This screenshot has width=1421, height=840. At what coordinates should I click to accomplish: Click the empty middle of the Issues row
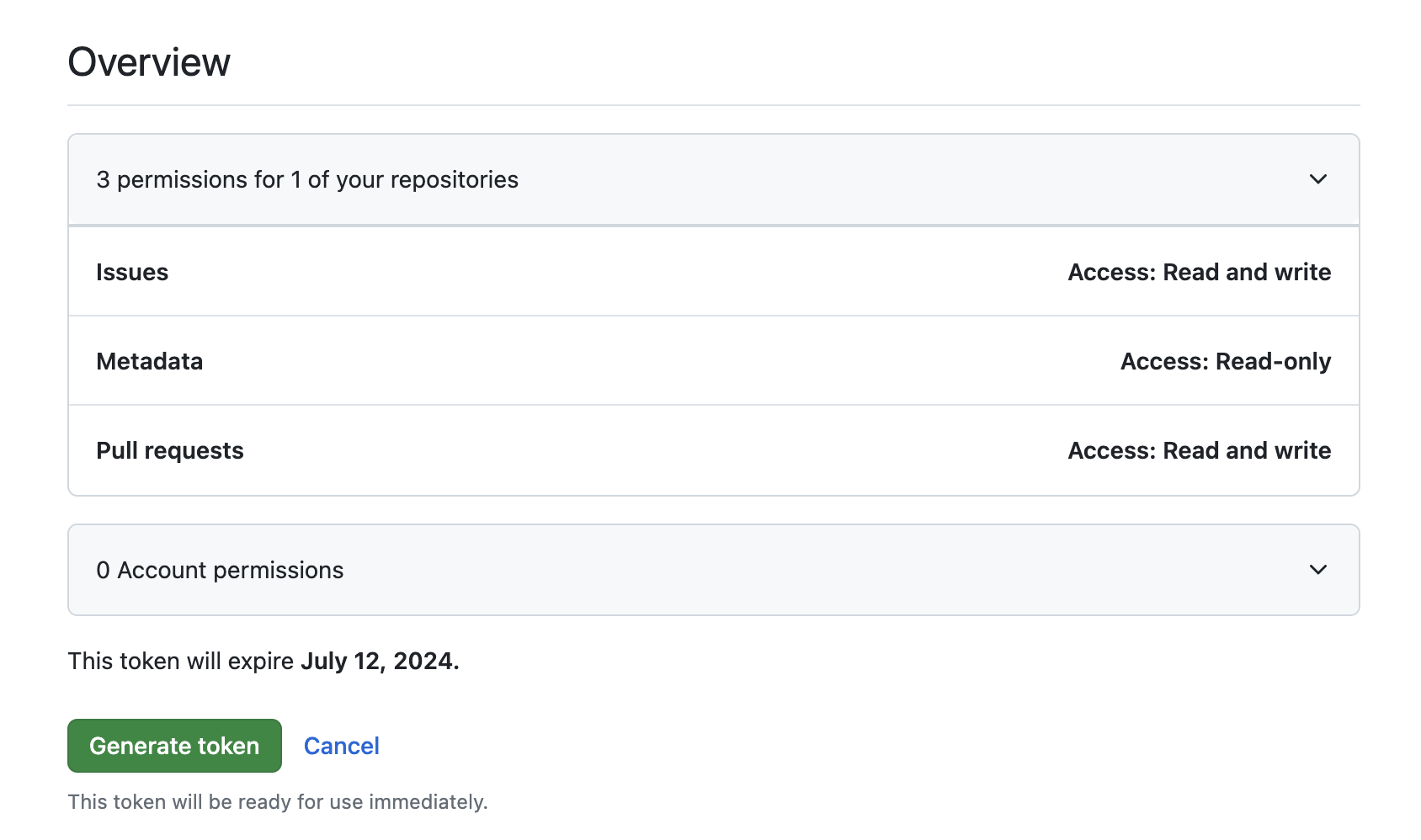pyautogui.click(x=615, y=272)
